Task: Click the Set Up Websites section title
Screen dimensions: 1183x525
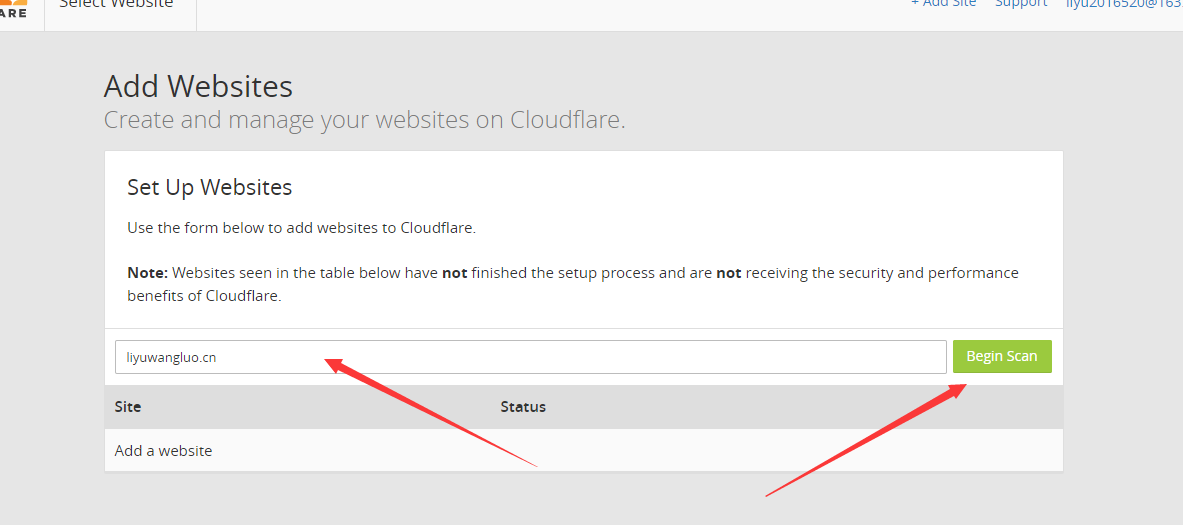Action: click(x=210, y=187)
